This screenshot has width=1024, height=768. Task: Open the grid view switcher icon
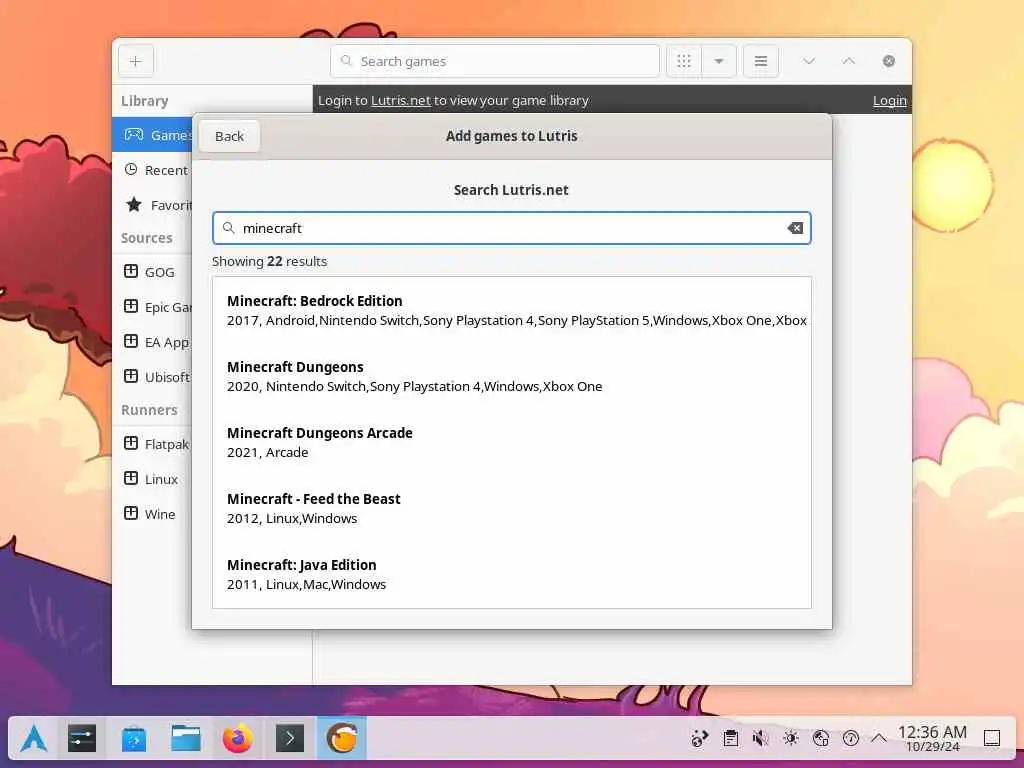[684, 61]
